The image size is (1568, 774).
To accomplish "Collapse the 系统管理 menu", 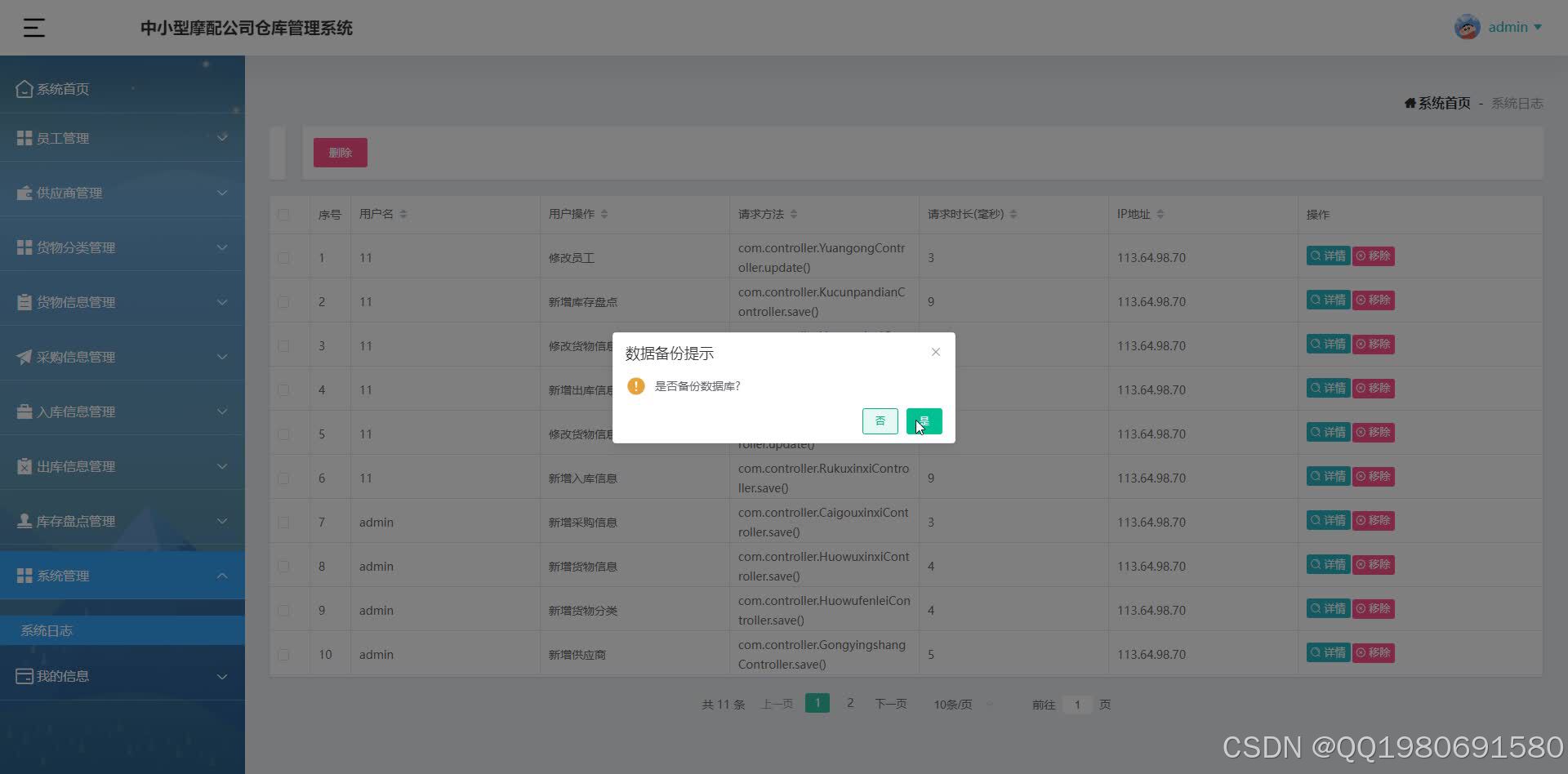I will pyautogui.click(x=221, y=575).
